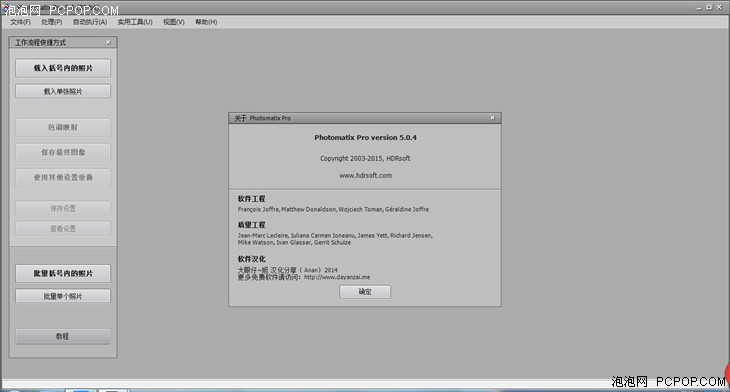Viewport: 730px width, 392px height.
Task: Click the 软件汉化 heading
Action: pyautogui.click(x=251, y=259)
